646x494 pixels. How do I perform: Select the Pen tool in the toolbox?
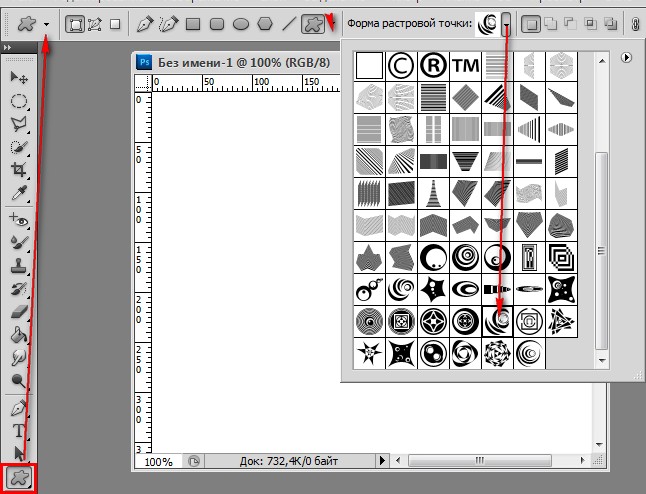pos(19,407)
